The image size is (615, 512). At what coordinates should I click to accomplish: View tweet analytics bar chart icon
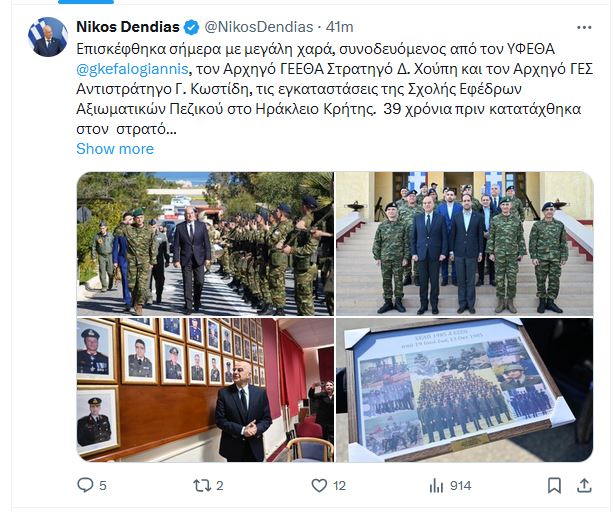[x=437, y=486]
